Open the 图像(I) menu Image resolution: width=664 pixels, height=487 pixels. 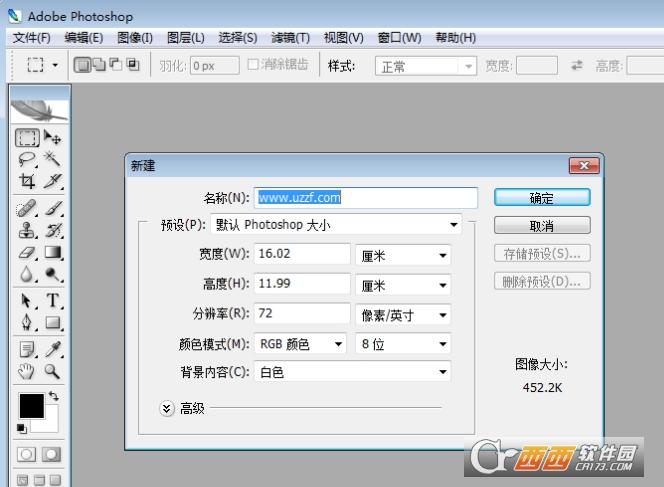pos(135,38)
